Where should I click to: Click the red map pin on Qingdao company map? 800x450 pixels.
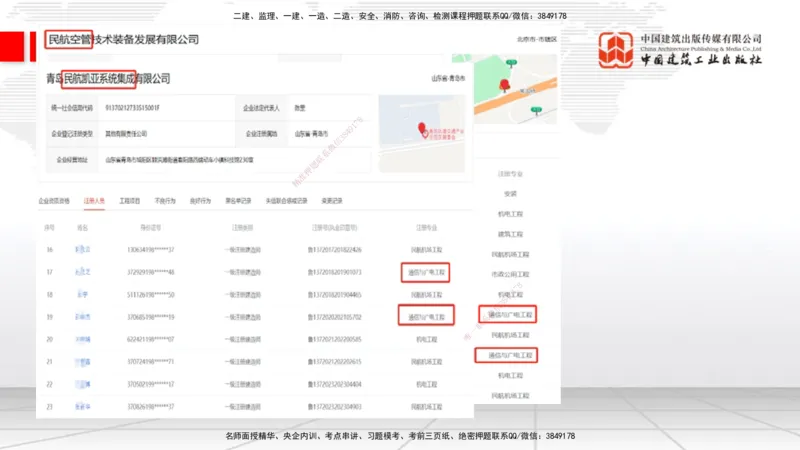pos(422,130)
